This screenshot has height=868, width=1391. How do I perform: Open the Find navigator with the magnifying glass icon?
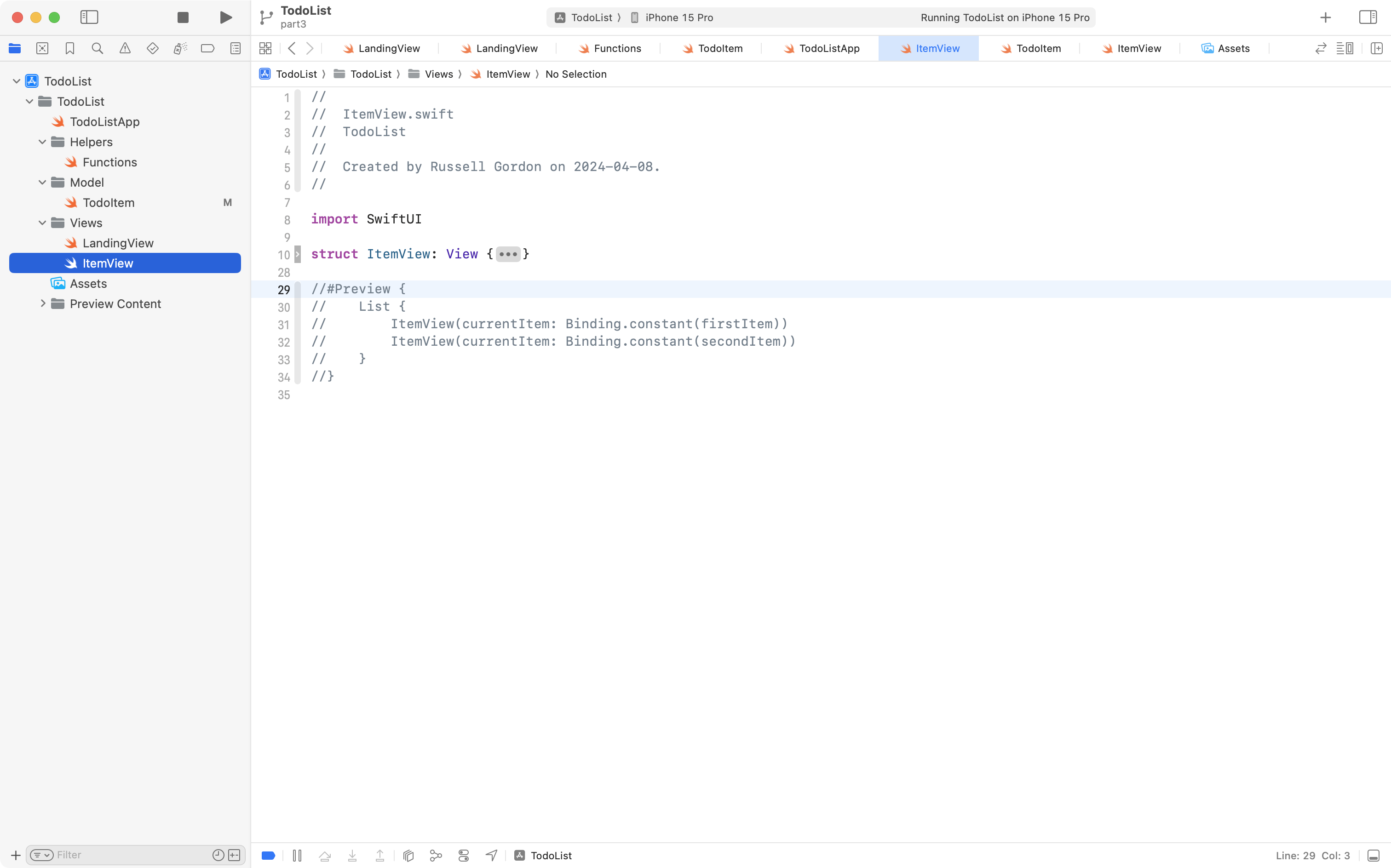pos(98,48)
